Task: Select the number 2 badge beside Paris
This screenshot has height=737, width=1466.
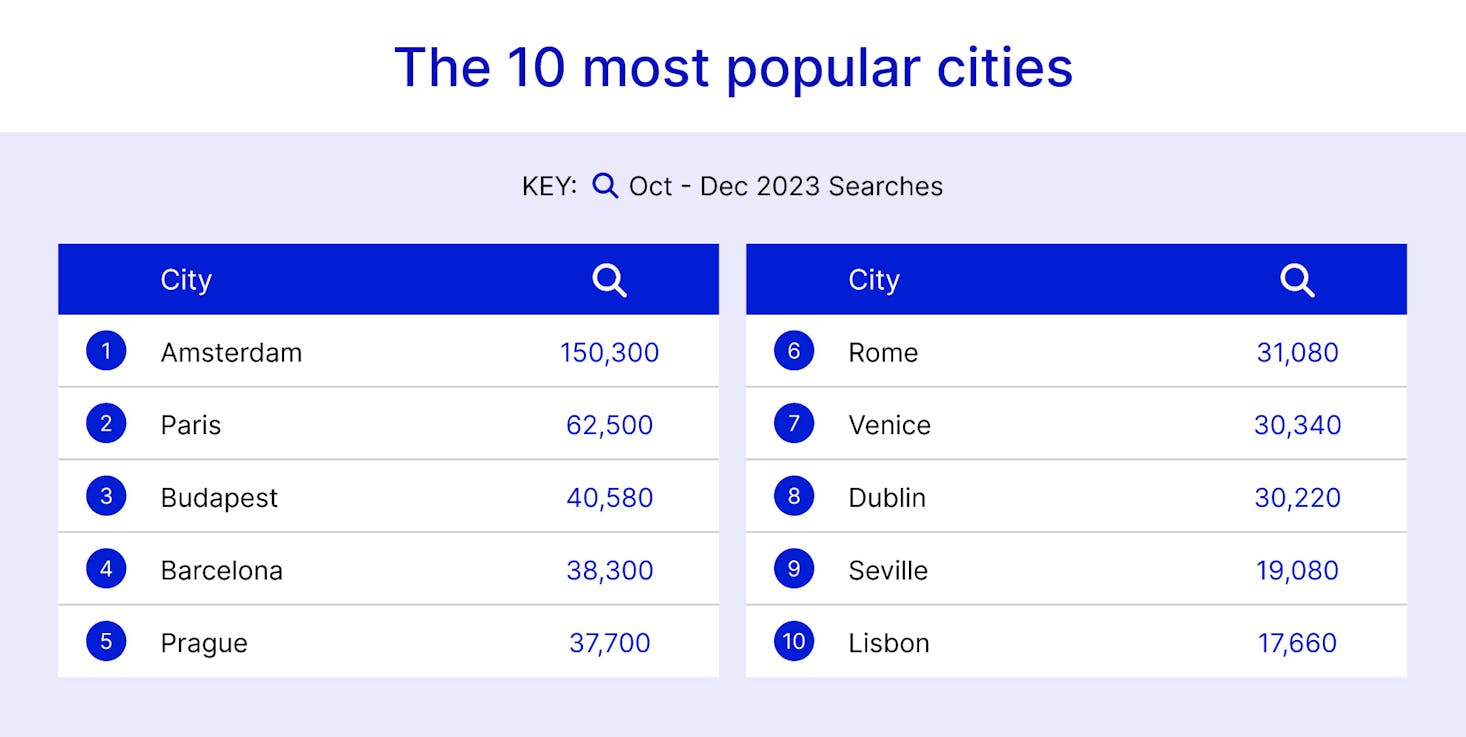Action: pyautogui.click(x=106, y=424)
